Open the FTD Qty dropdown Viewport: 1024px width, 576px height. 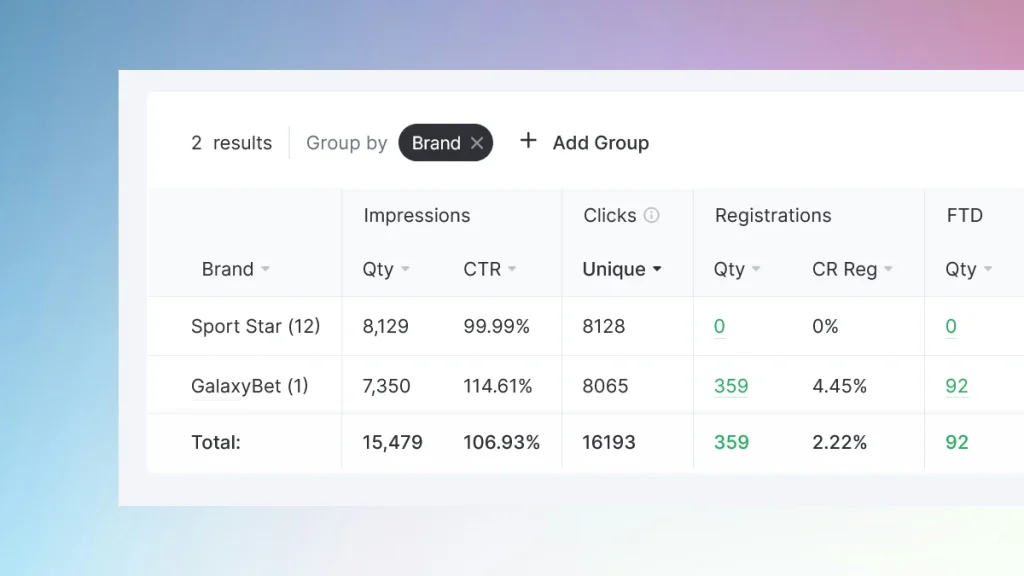point(989,269)
